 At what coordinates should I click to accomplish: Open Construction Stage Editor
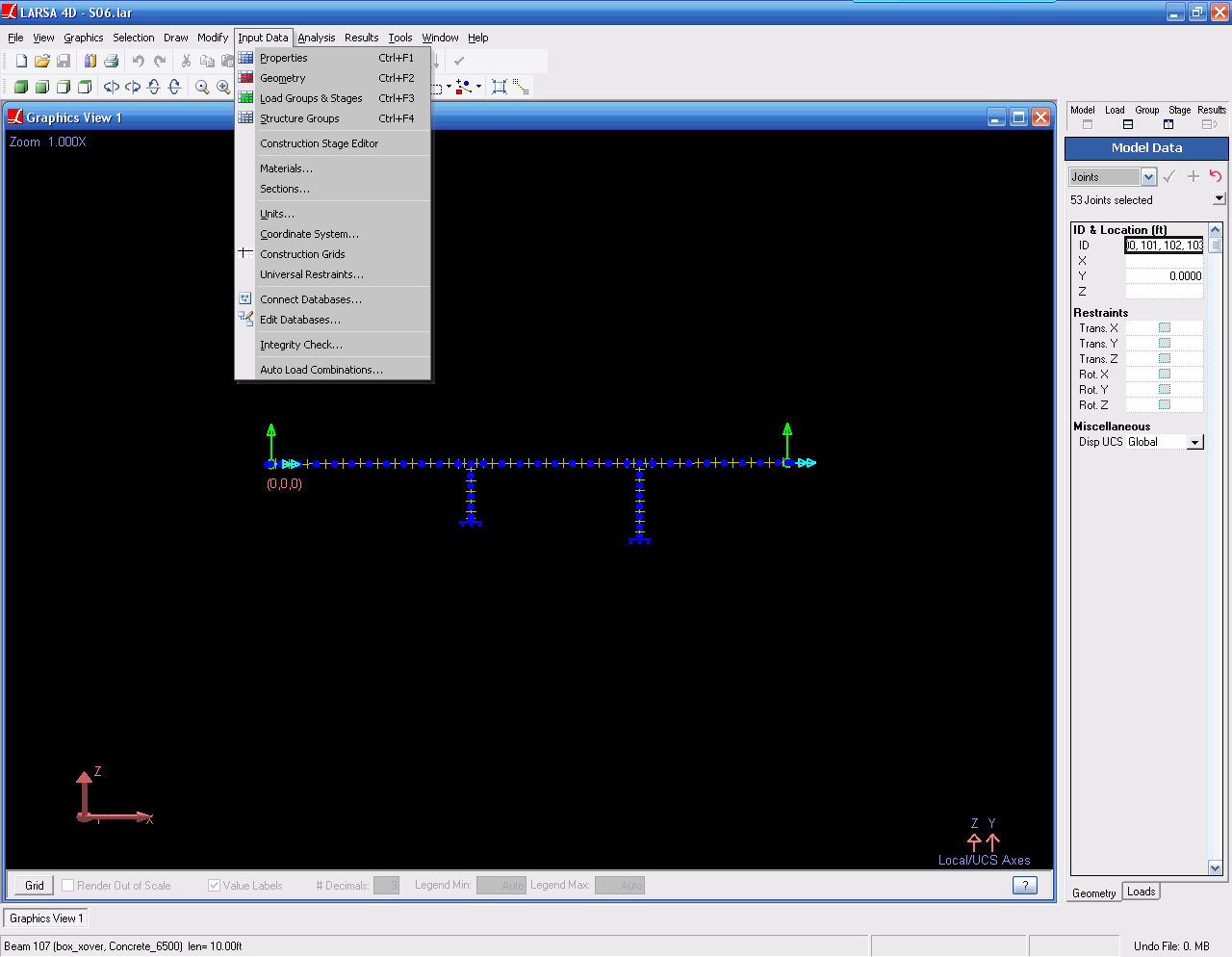[333, 143]
